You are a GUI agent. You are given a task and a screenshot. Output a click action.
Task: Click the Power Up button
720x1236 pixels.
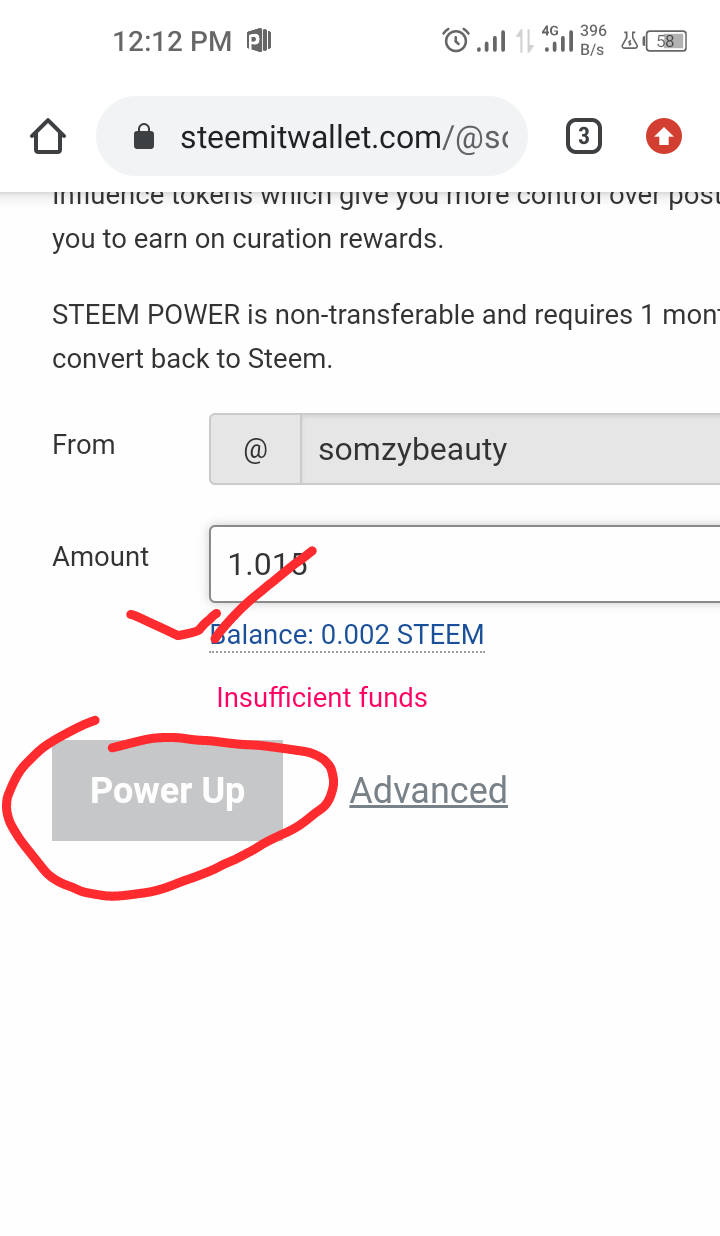pos(167,790)
